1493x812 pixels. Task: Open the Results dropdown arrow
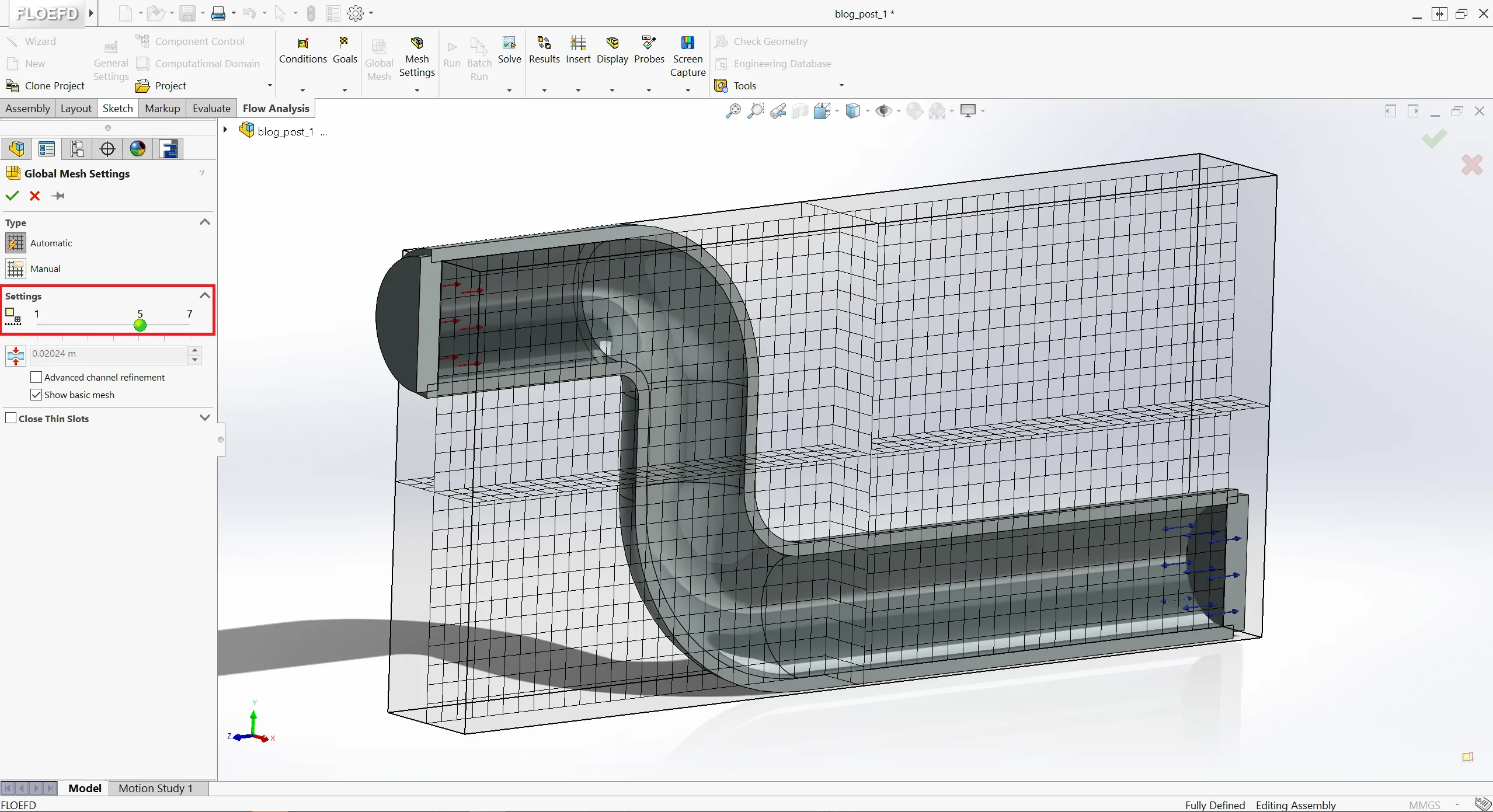point(544,90)
